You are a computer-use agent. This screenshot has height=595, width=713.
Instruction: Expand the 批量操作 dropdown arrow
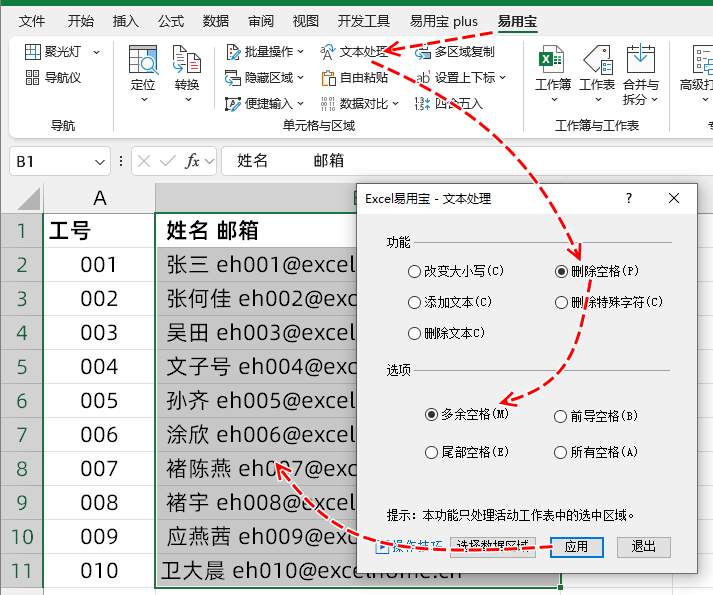[x=301, y=52]
